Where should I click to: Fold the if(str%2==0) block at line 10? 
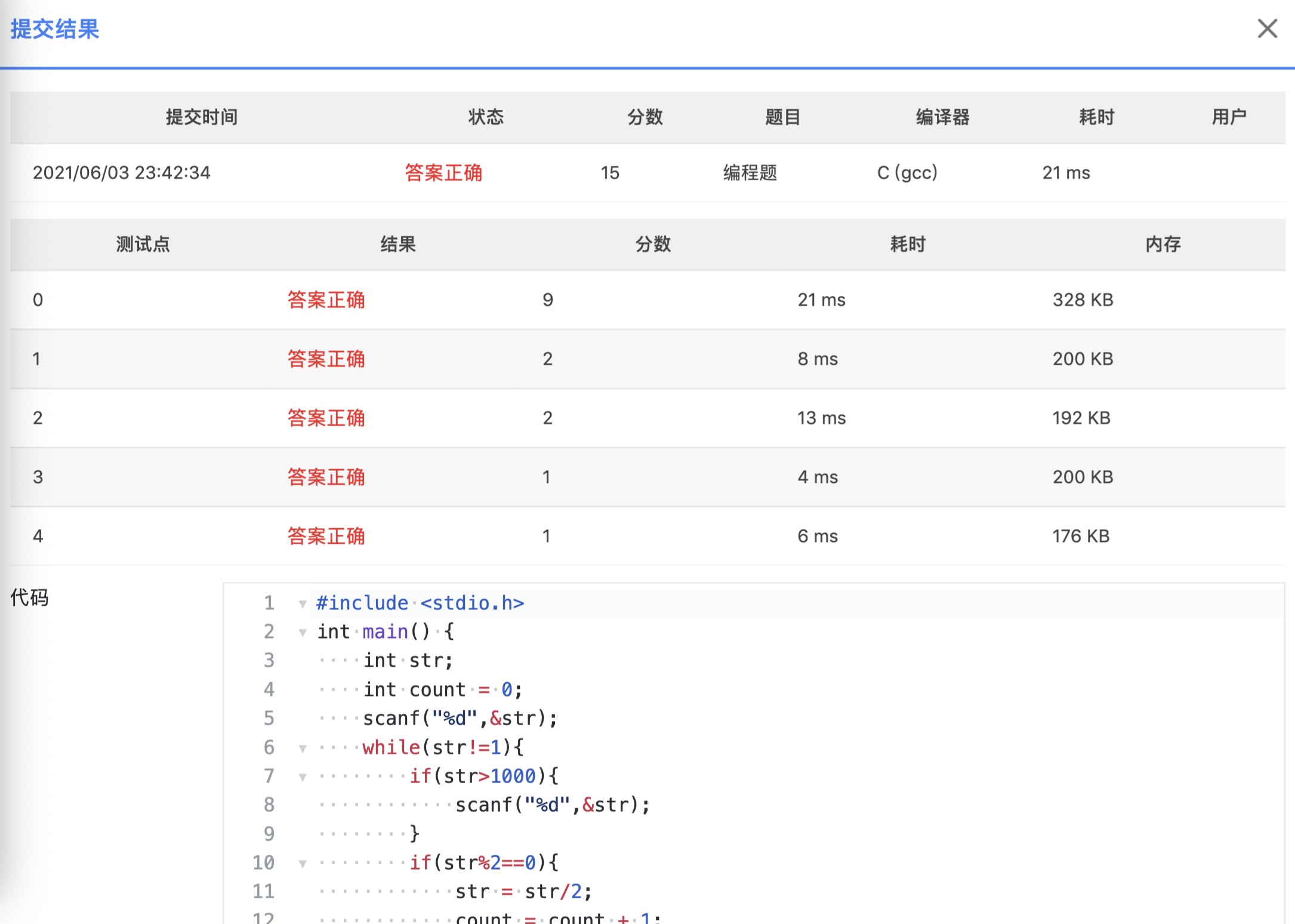click(x=303, y=864)
